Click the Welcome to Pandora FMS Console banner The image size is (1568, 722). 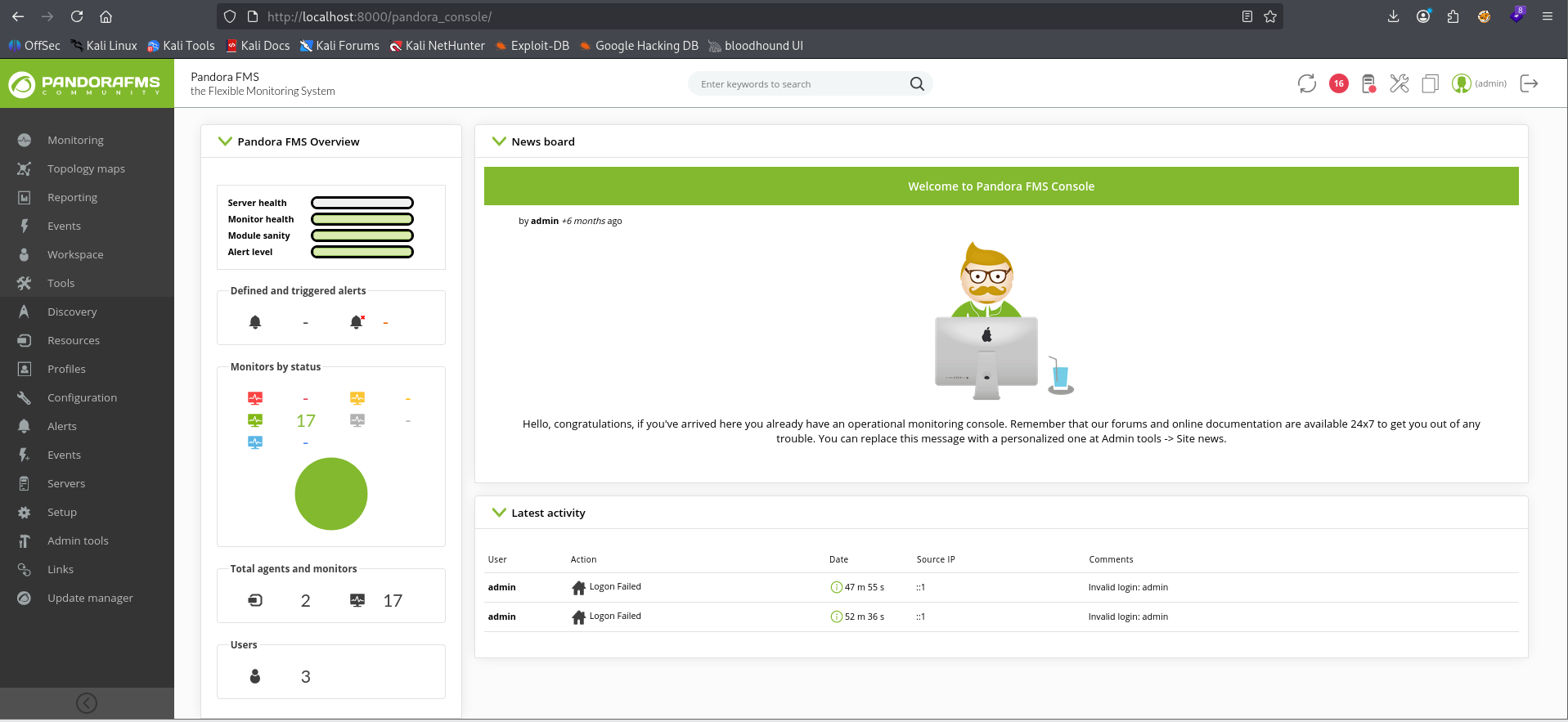1001,186
